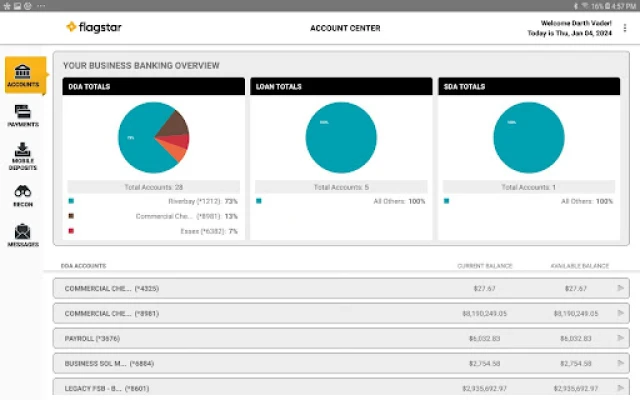The image size is (640, 400).
Task: Select the Business Sol M (*6884) account row
Action: 300,363
